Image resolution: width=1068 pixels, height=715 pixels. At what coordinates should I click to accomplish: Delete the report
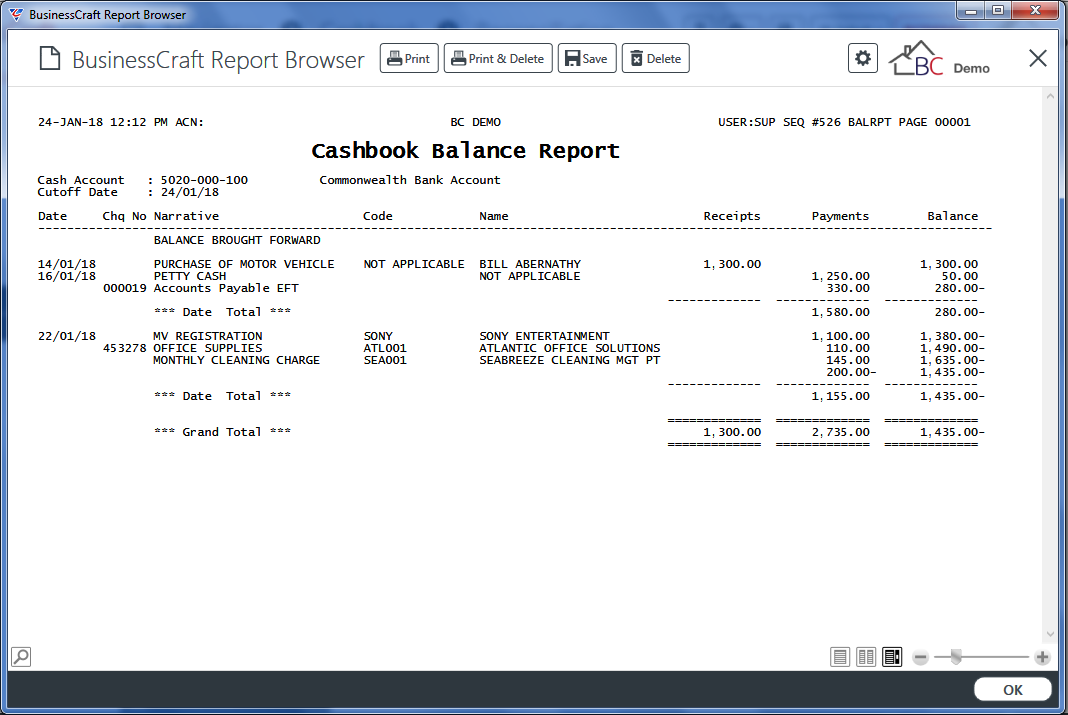coord(655,59)
